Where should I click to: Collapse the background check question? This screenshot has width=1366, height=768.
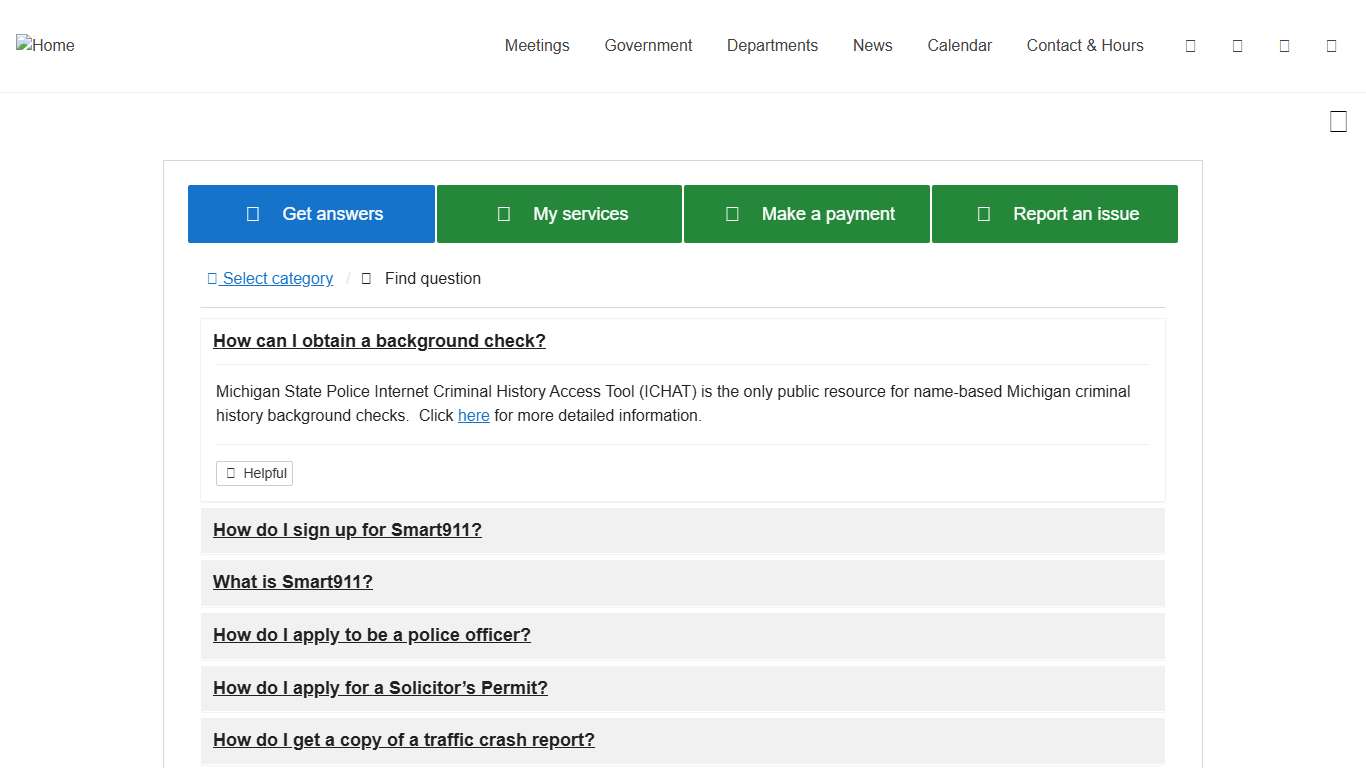(x=379, y=341)
